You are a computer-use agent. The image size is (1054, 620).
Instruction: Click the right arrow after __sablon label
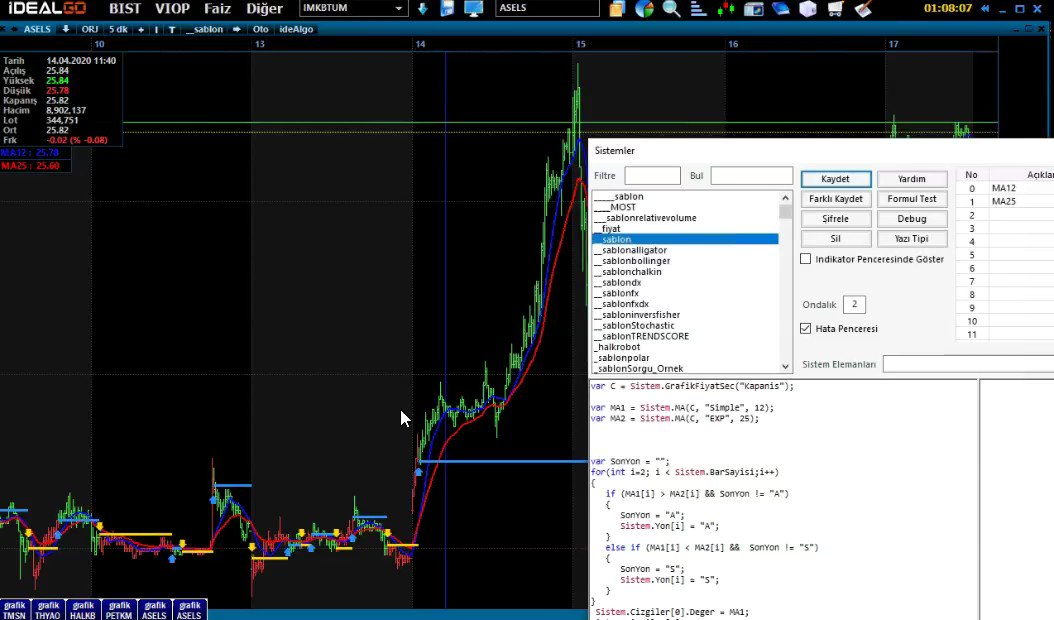pos(237,30)
